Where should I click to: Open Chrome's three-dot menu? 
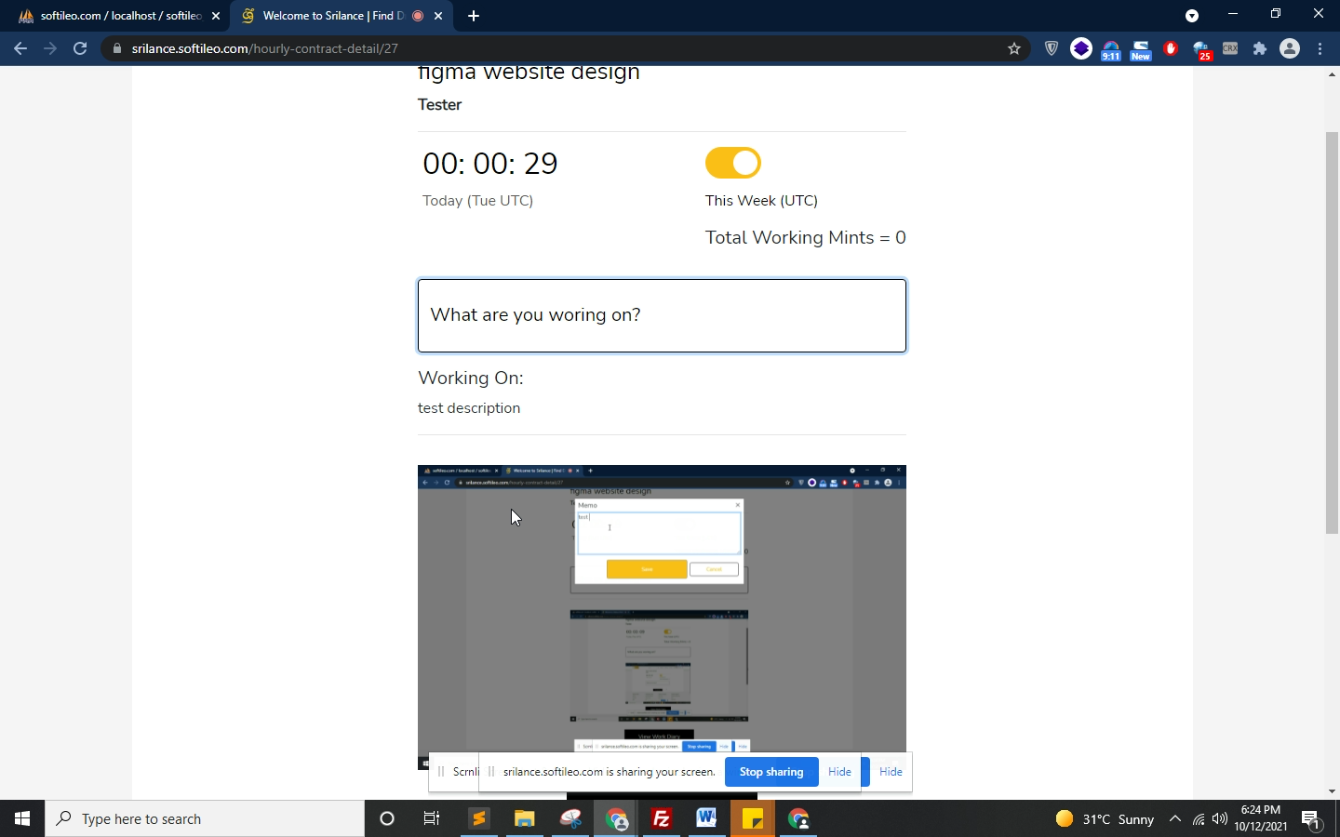pyautogui.click(x=1320, y=48)
